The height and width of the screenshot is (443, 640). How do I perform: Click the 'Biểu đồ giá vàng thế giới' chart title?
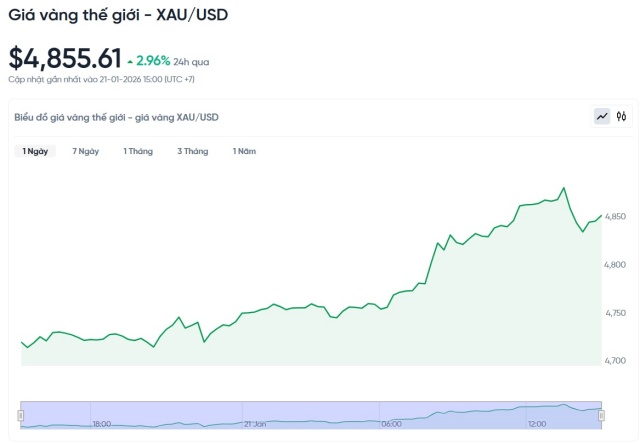pyautogui.click(x=116, y=117)
